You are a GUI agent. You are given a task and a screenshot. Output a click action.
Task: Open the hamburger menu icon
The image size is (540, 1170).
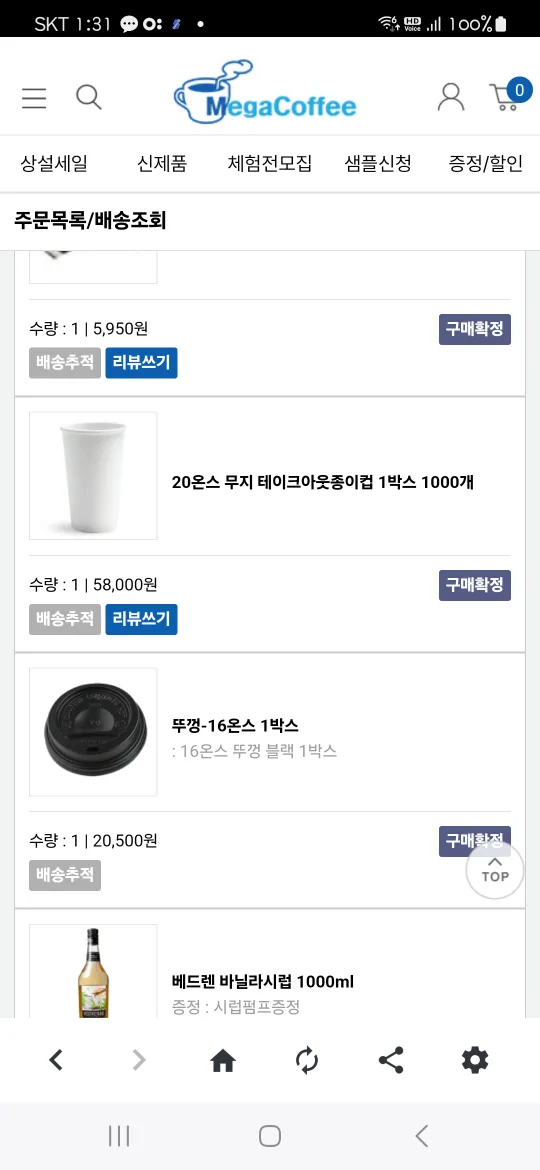[34, 98]
